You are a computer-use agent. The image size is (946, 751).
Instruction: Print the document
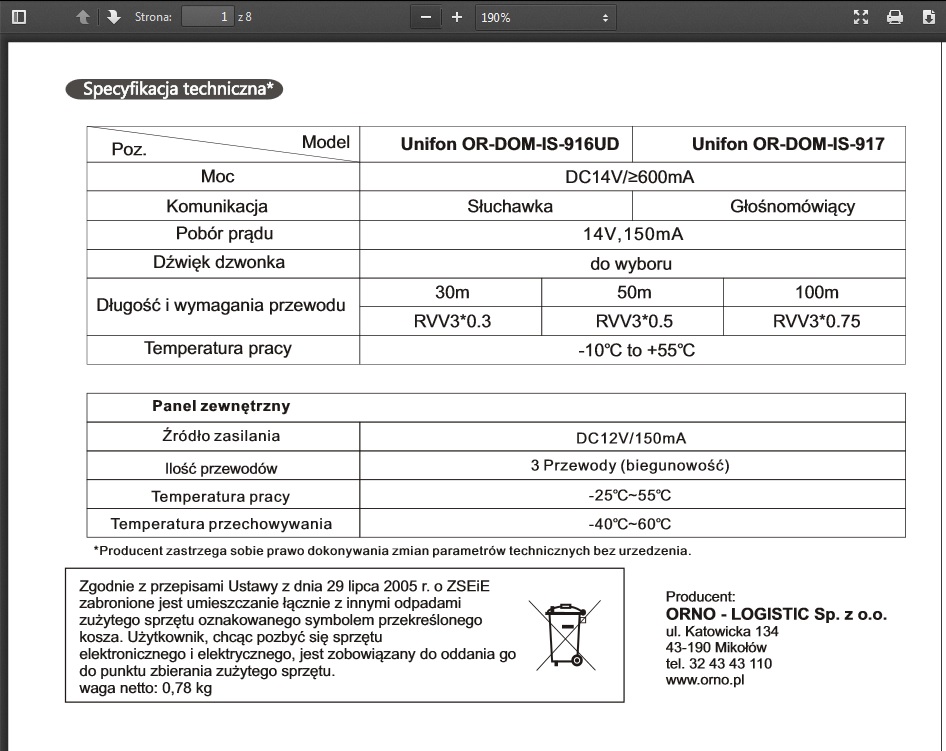coord(895,17)
